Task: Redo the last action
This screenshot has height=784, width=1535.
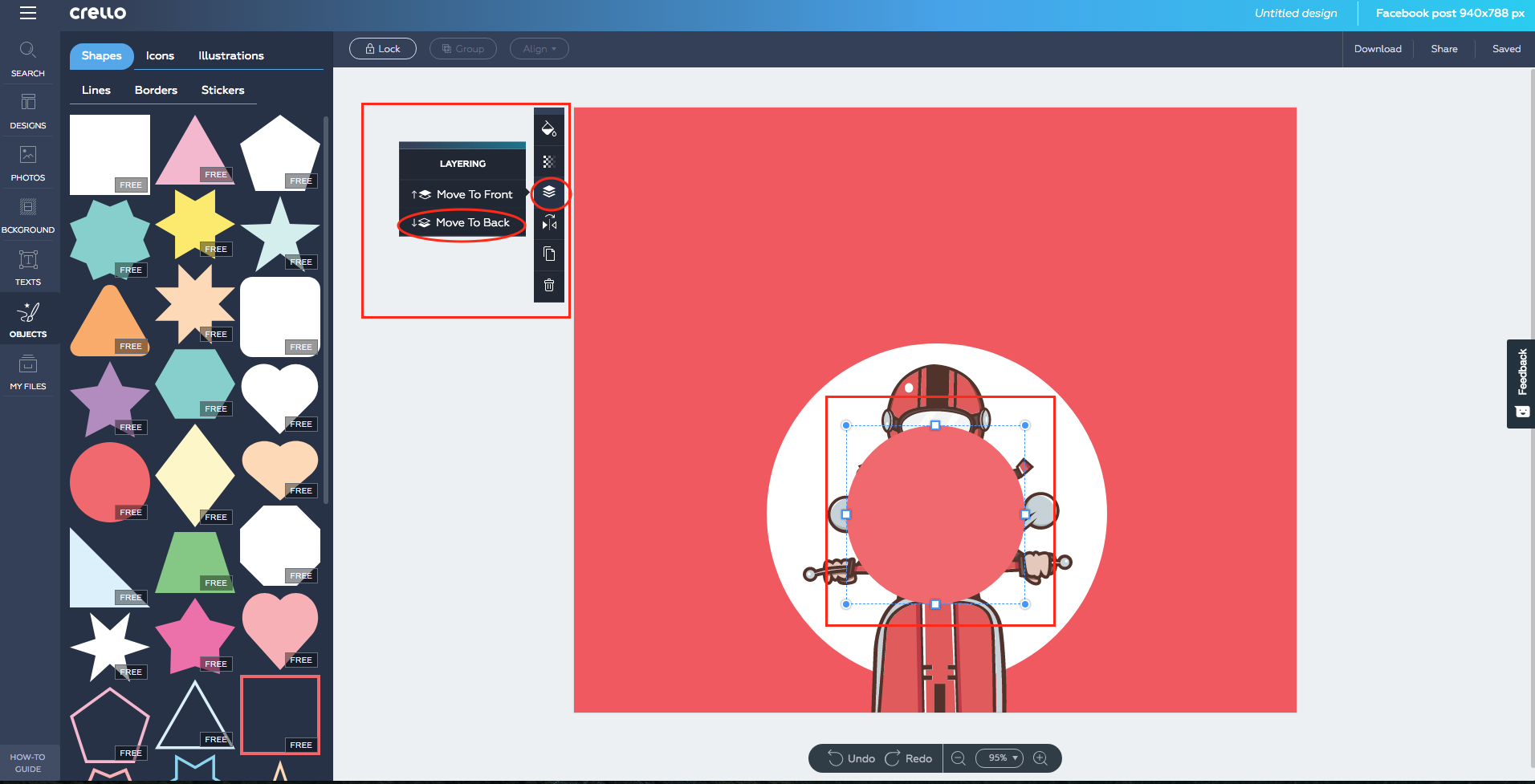Action: click(908, 758)
